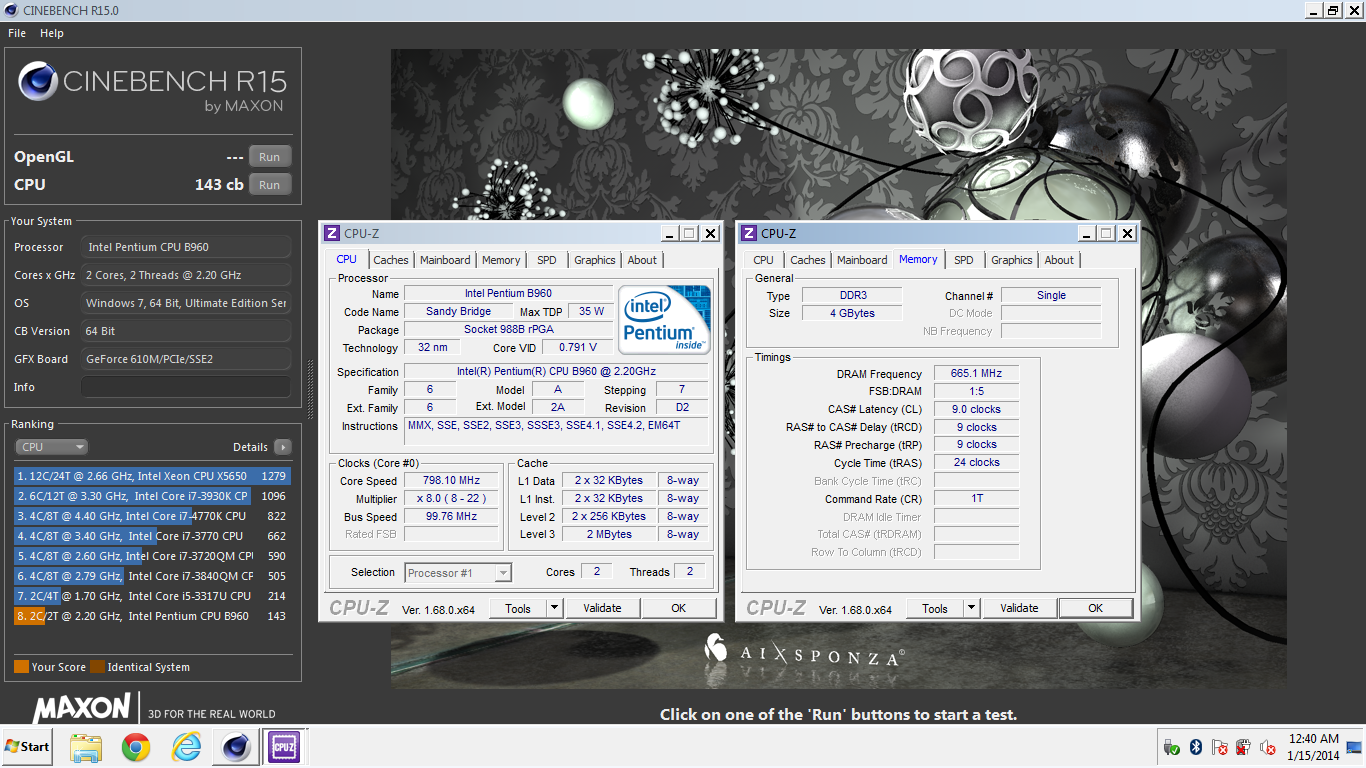Open the Windows Start button

27,746
